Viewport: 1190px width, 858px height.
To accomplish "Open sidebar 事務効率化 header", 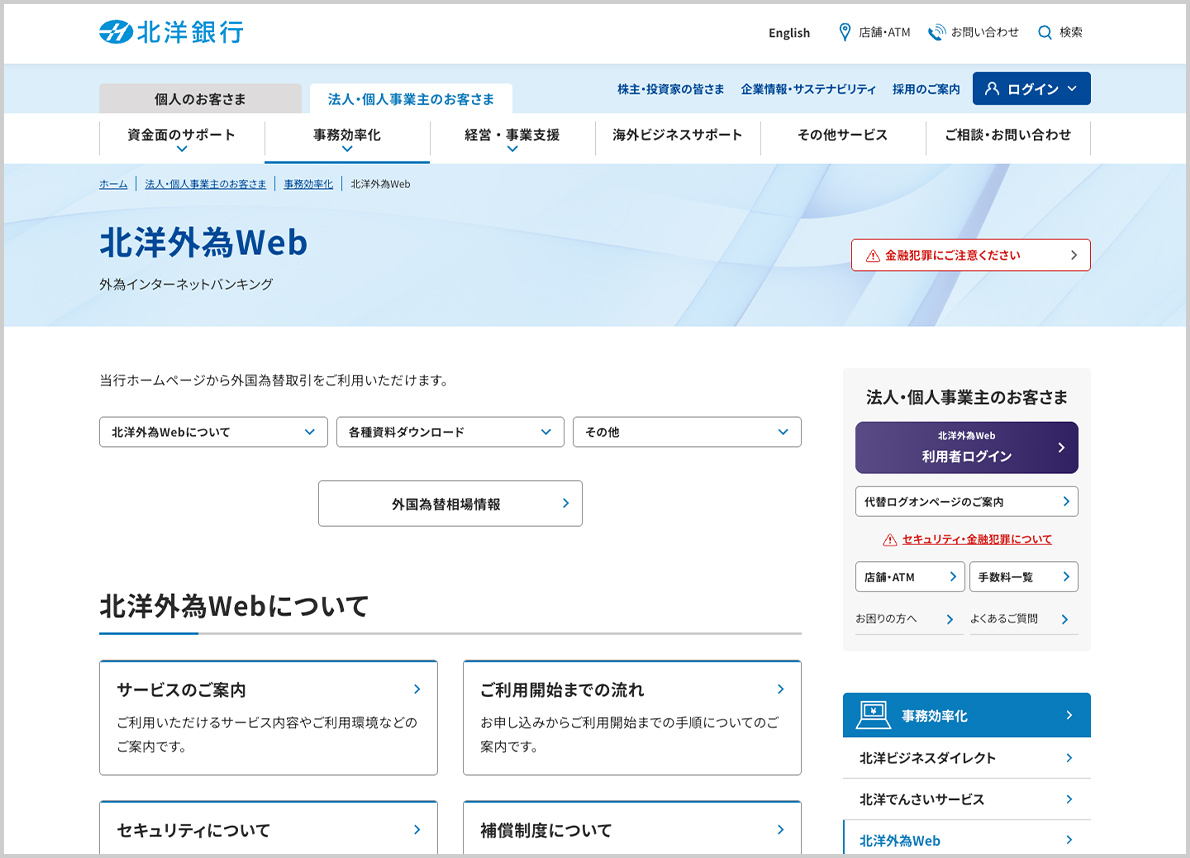I will [x=967, y=715].
